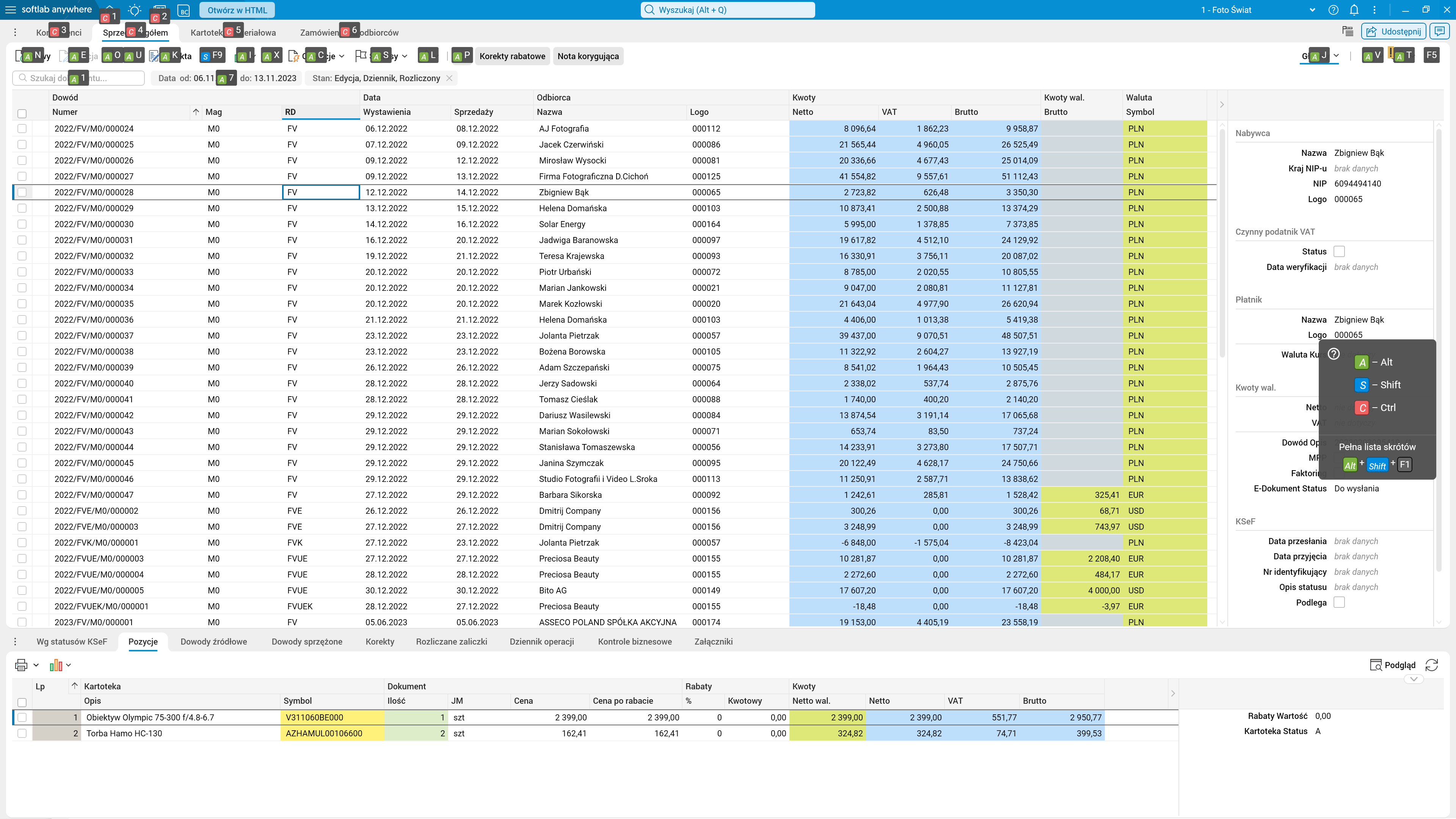The width and height of the screenshot is (1456, 819).
Task: Click the Wyszukaj search field
Action: [728, 9]
